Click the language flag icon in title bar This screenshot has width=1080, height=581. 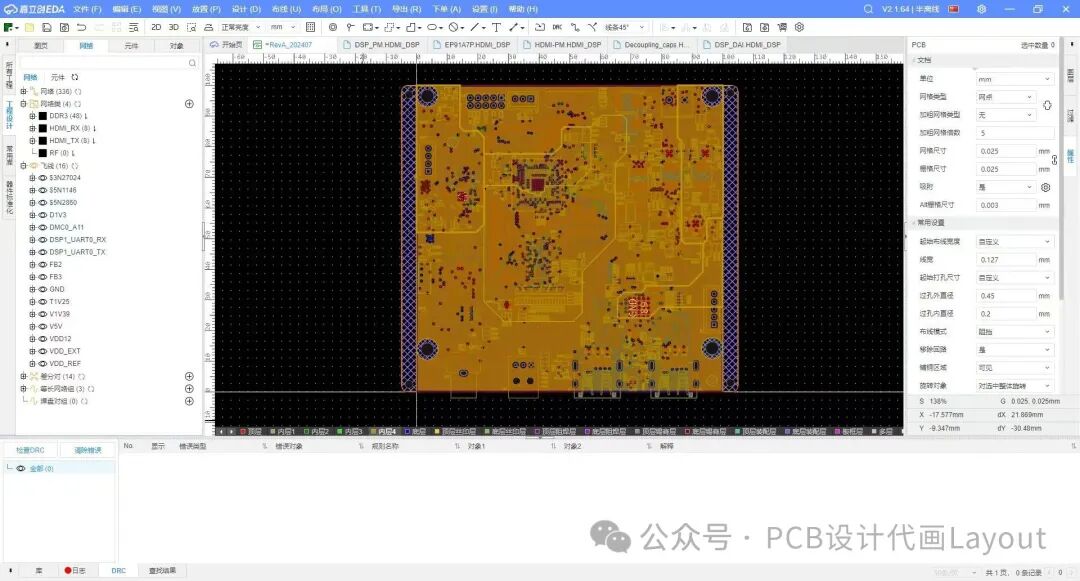954,9
